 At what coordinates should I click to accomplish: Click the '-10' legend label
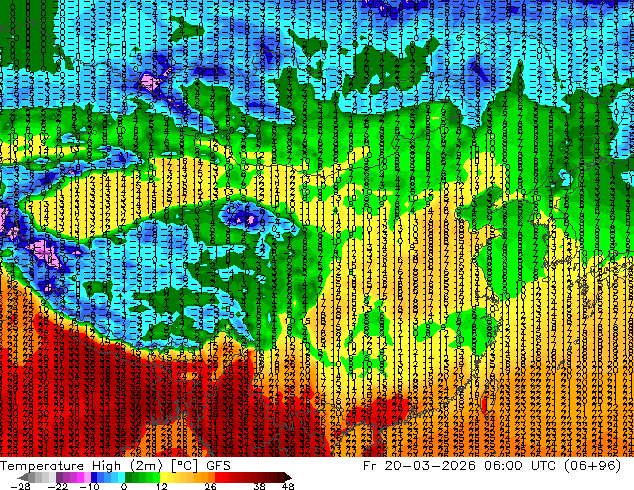pos(90,486)
